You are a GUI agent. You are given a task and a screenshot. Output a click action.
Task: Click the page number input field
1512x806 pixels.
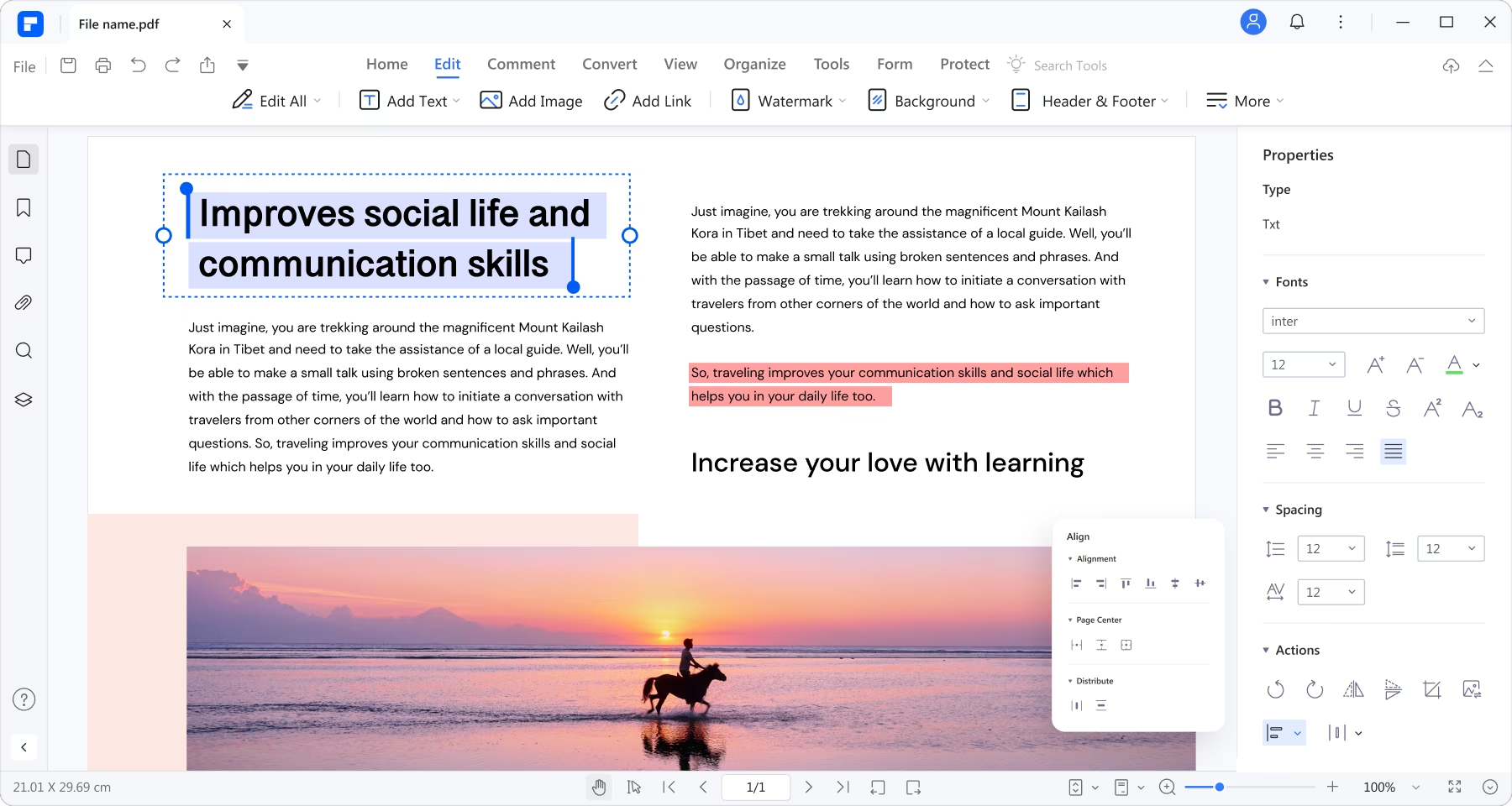click(755, 788)
